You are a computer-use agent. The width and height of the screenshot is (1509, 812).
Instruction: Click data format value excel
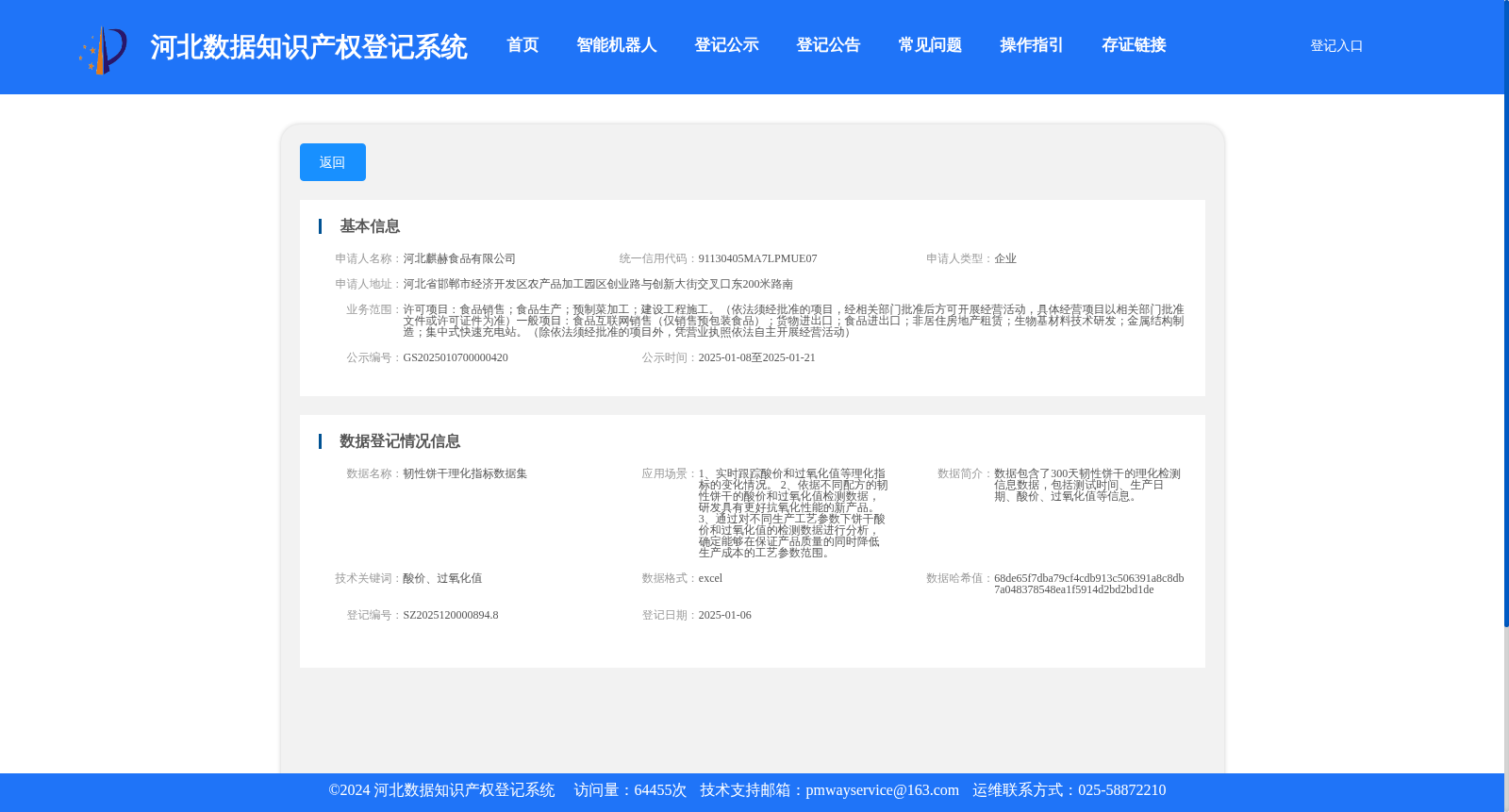pos(710,578)
